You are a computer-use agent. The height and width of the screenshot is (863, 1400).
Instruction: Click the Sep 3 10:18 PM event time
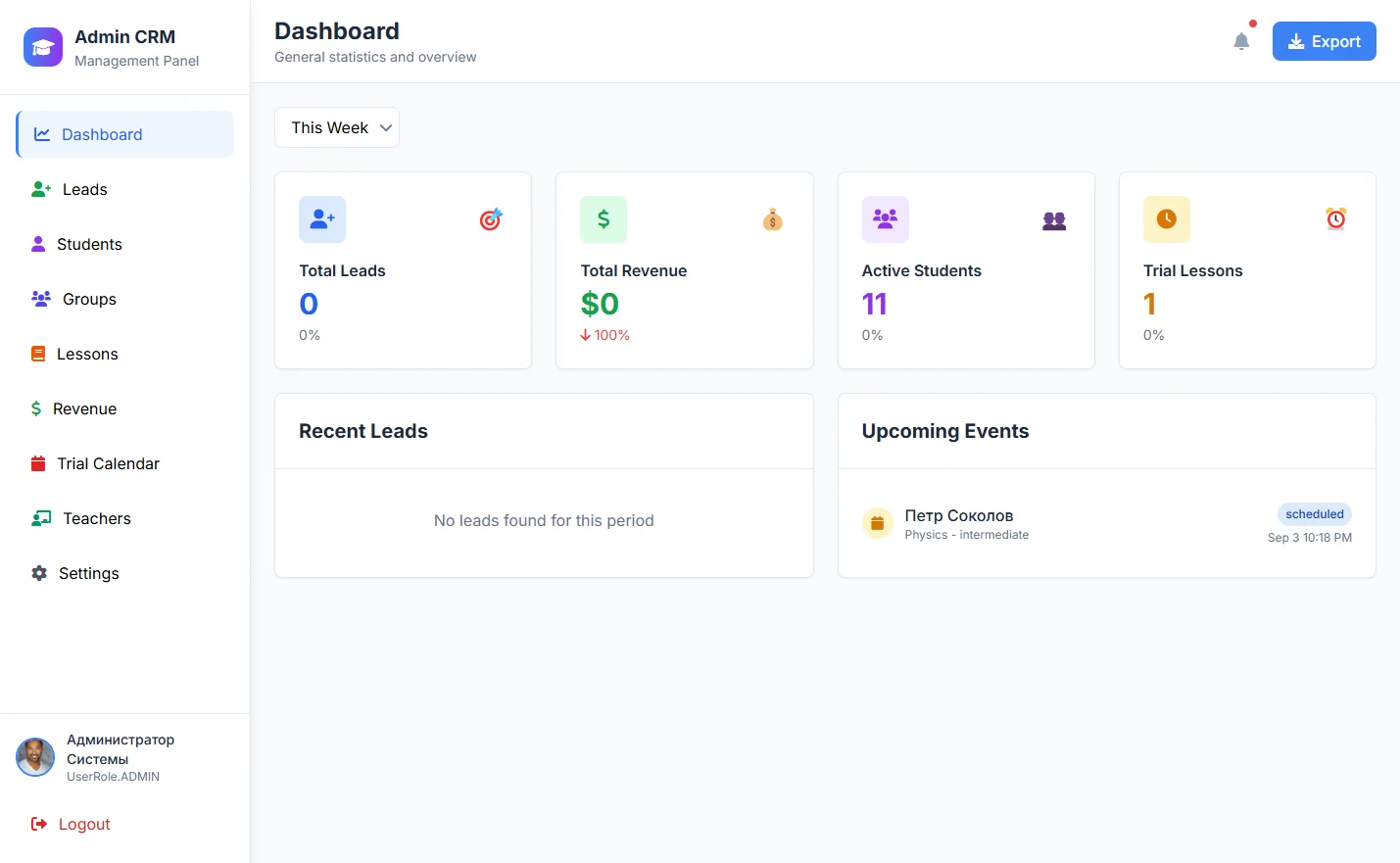(x=1310, y=537)
